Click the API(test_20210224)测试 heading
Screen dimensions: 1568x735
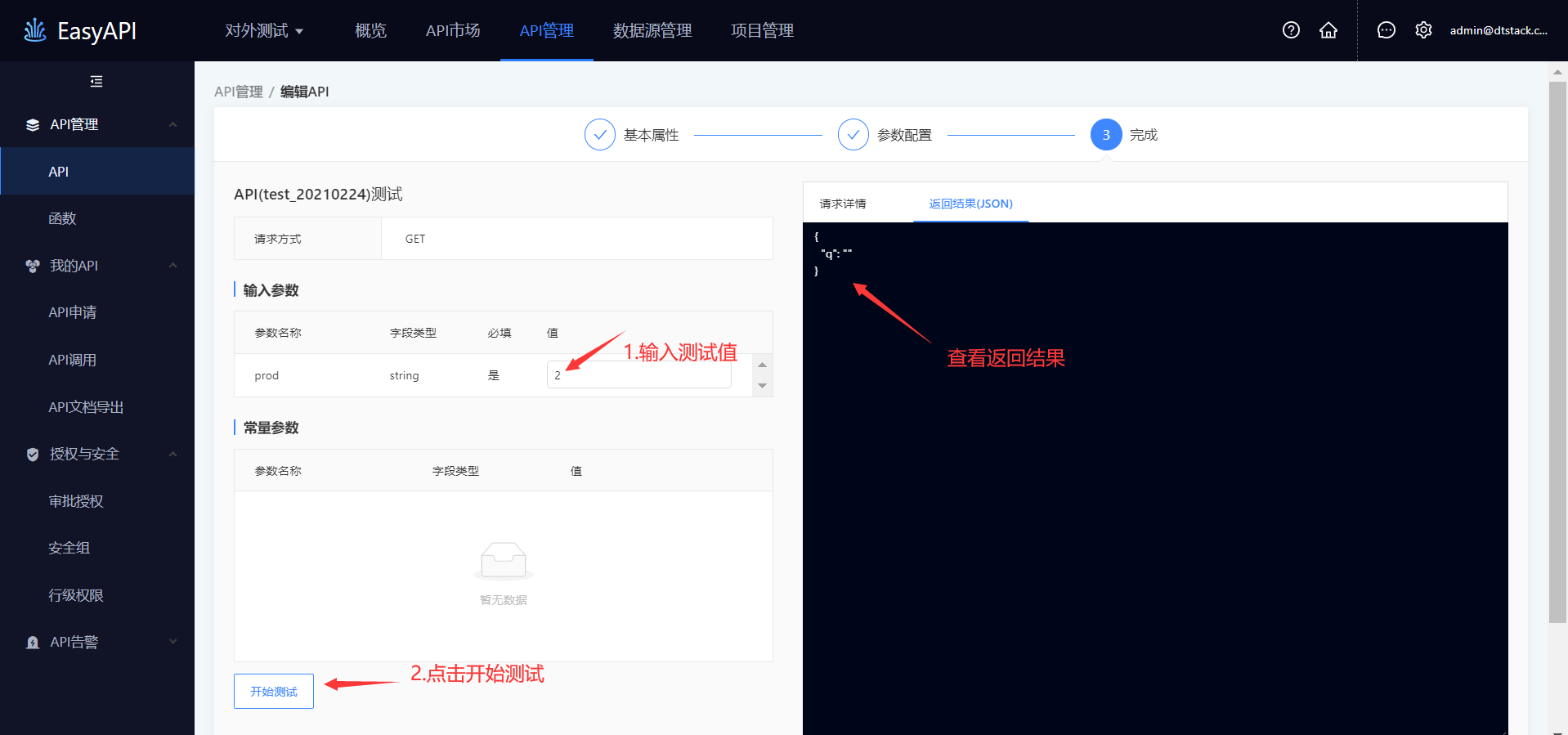tap(318, 194)
